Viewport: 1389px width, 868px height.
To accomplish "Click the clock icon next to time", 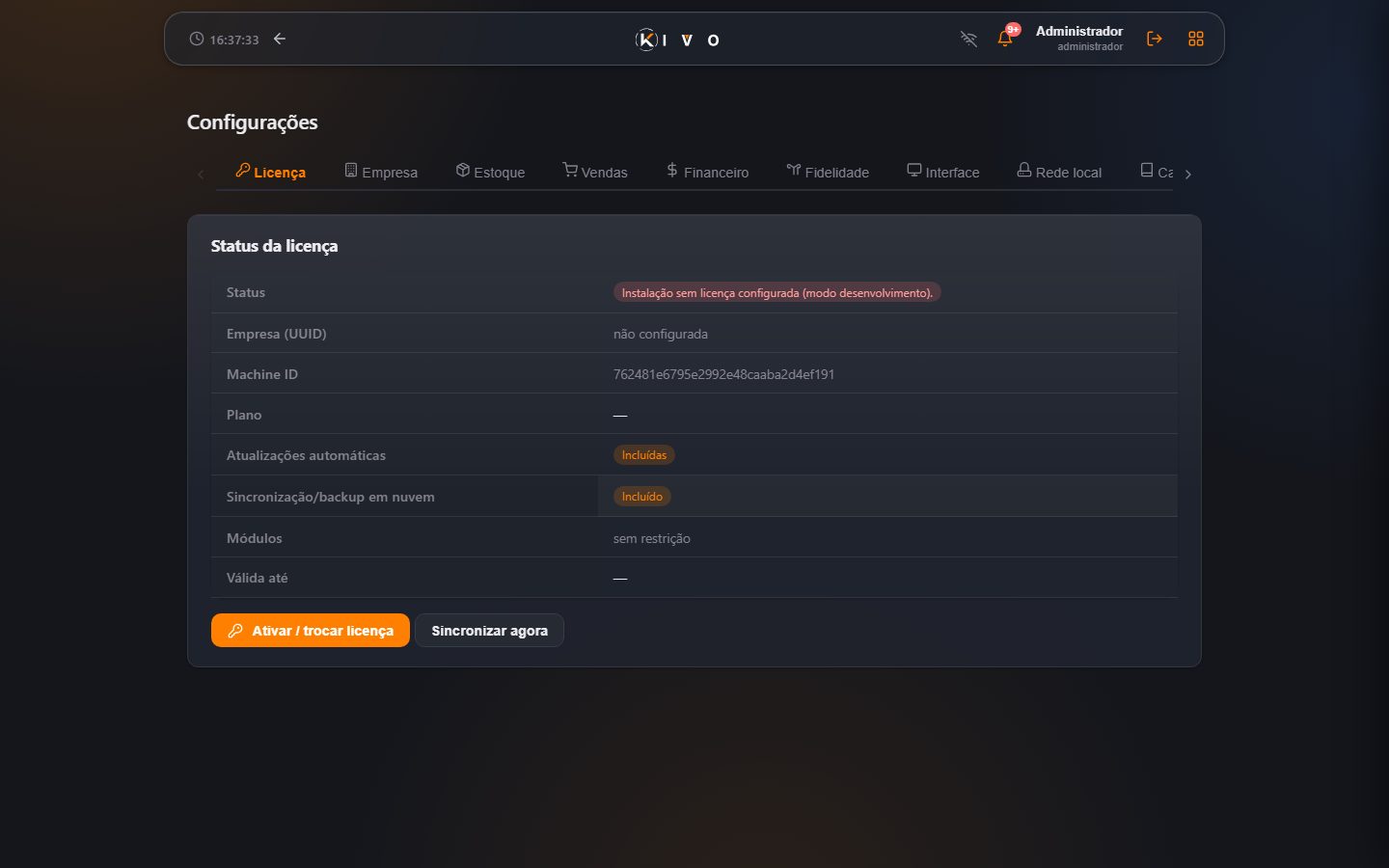I will coord(197,39).
